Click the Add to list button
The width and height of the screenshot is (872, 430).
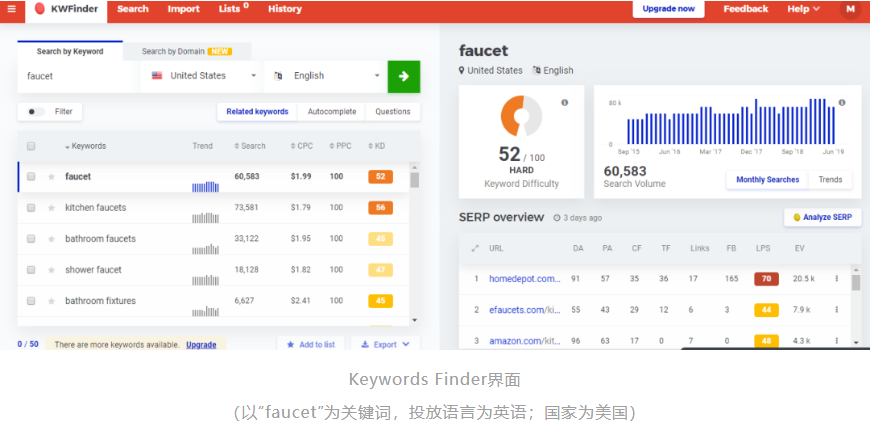311,344
